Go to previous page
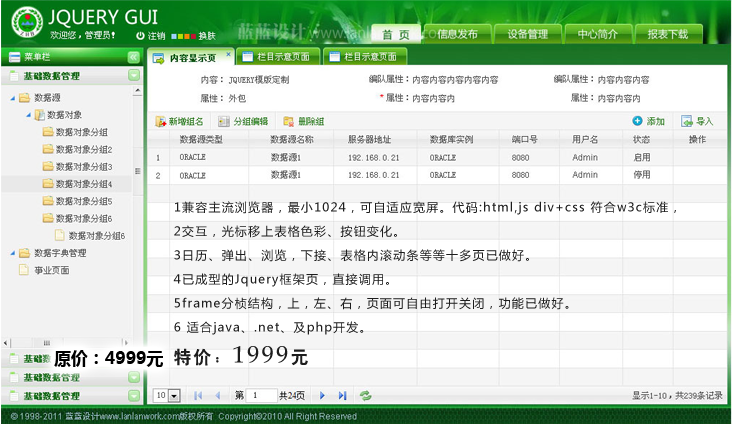Screen dimensions: 734x426 [x=218, y=396]
